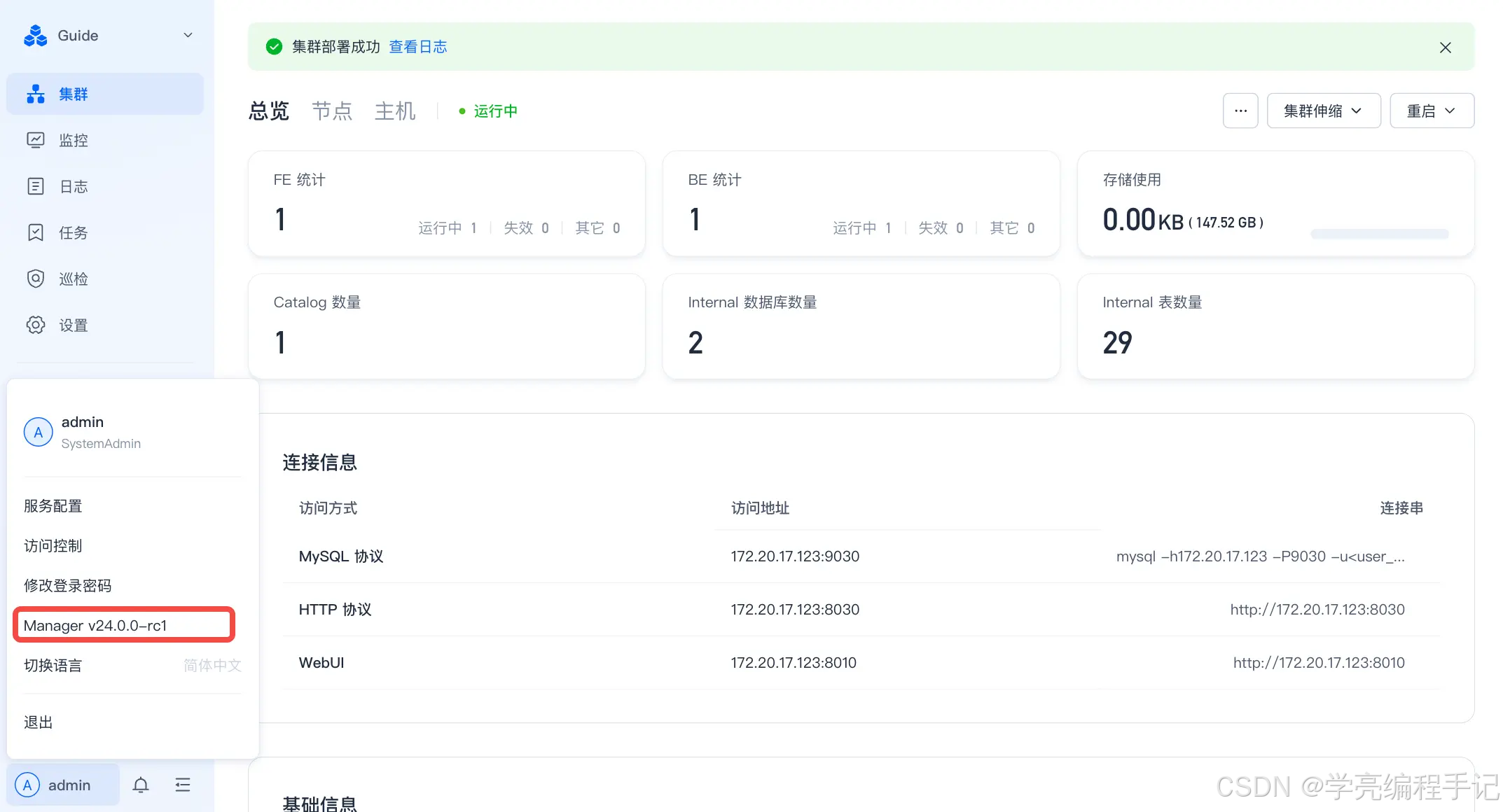
Task: Click the 日志 log icon in sidebar
Action: (36, 186)
